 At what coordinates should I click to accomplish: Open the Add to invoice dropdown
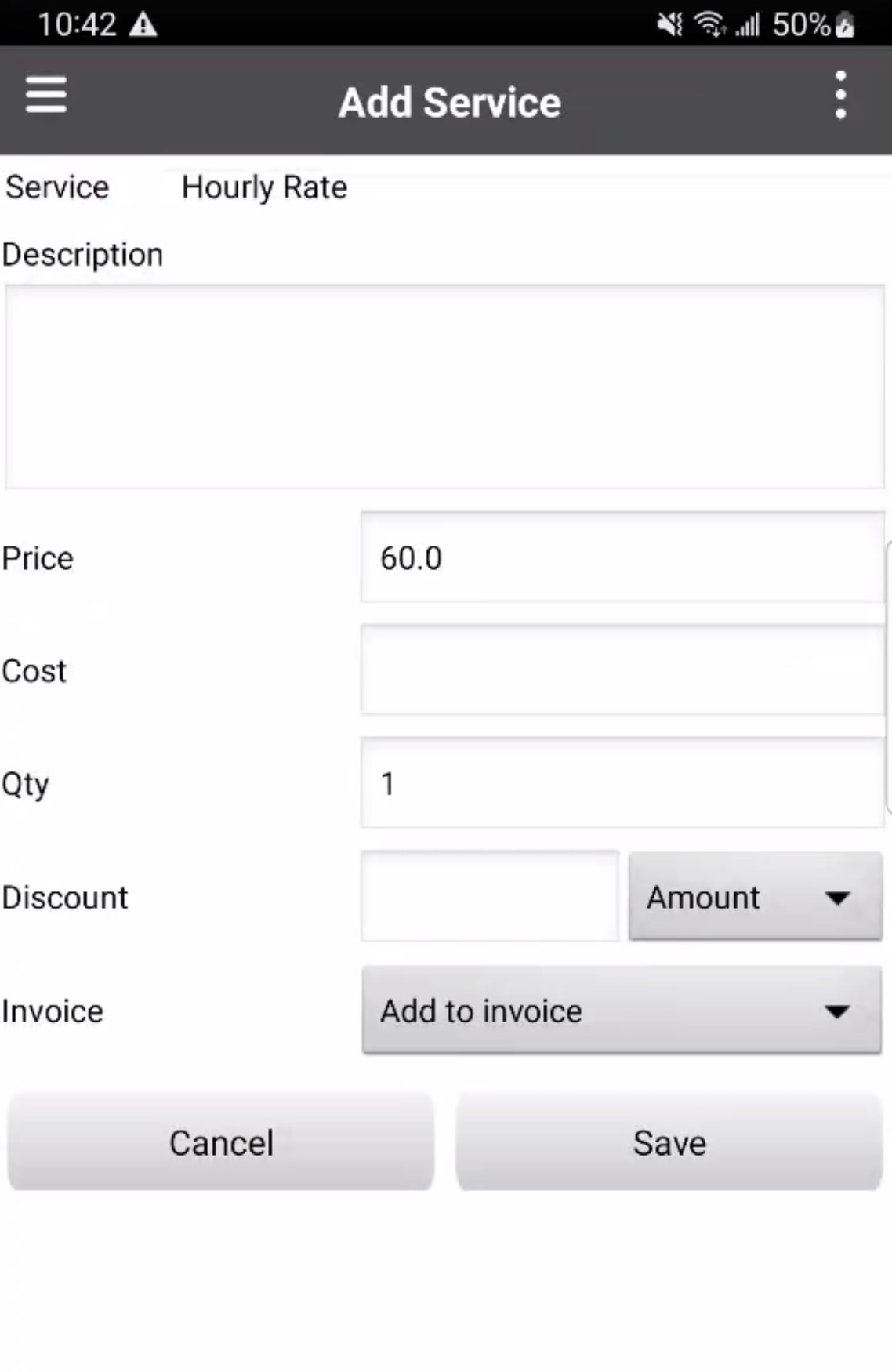(x=621, y=1011)
